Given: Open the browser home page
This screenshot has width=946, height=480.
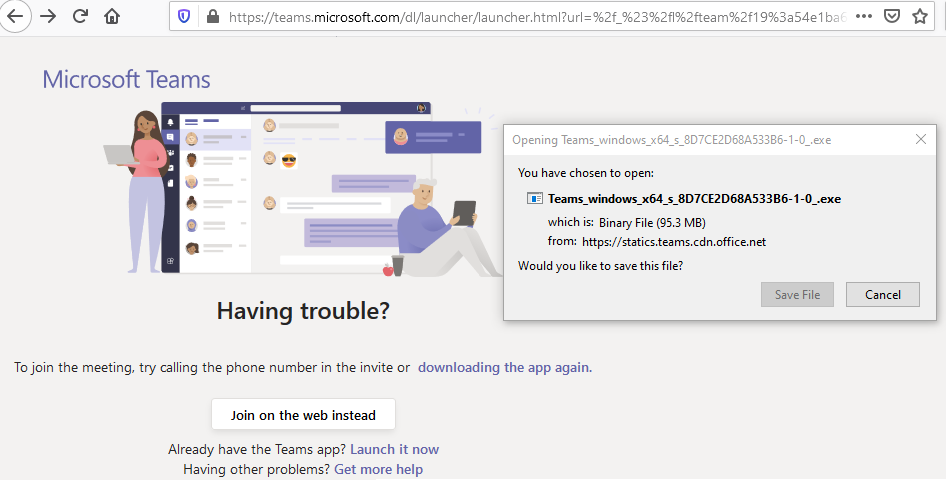Looking at the screenshot, I should pyautogui.click(x=112, y=16).
